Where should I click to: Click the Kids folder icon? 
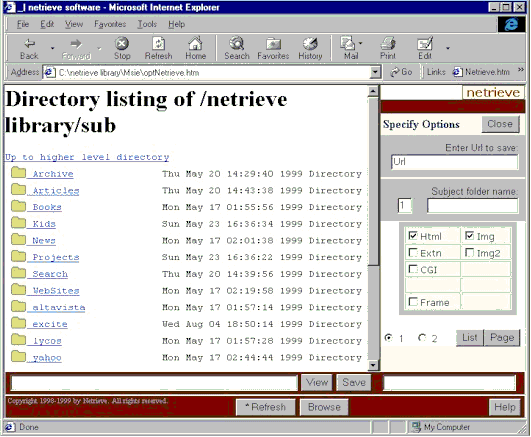pos(18,223)
